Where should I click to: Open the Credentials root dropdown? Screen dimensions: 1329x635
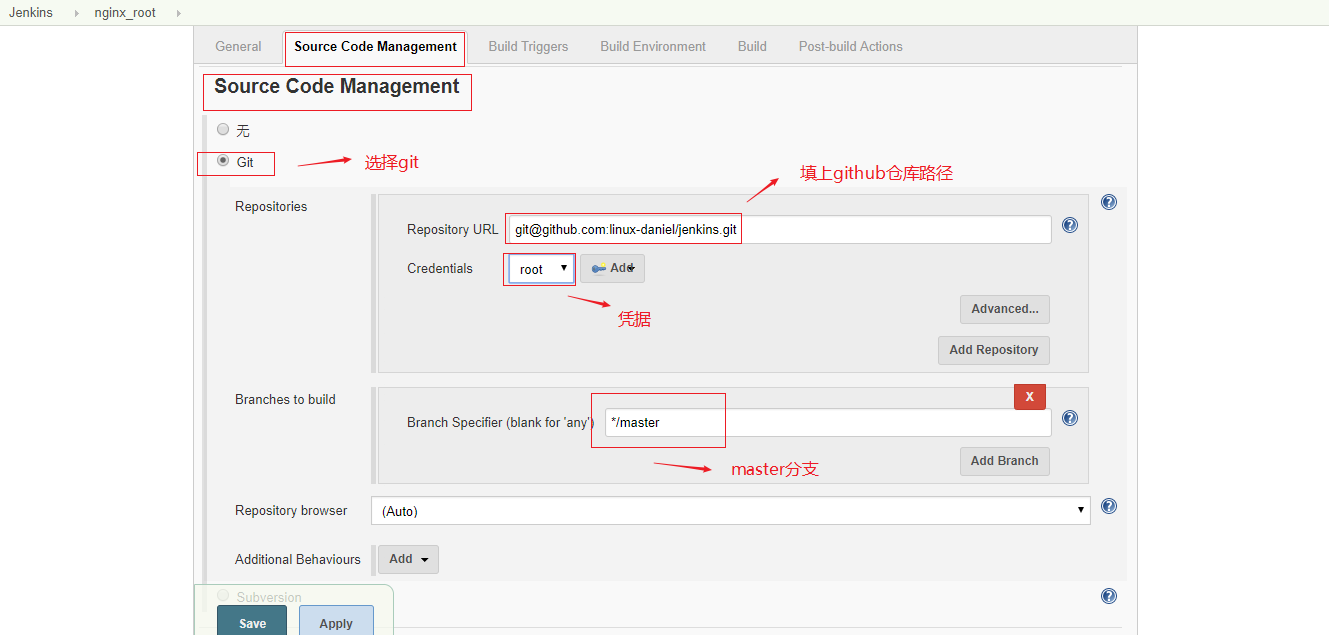[540, 269]
